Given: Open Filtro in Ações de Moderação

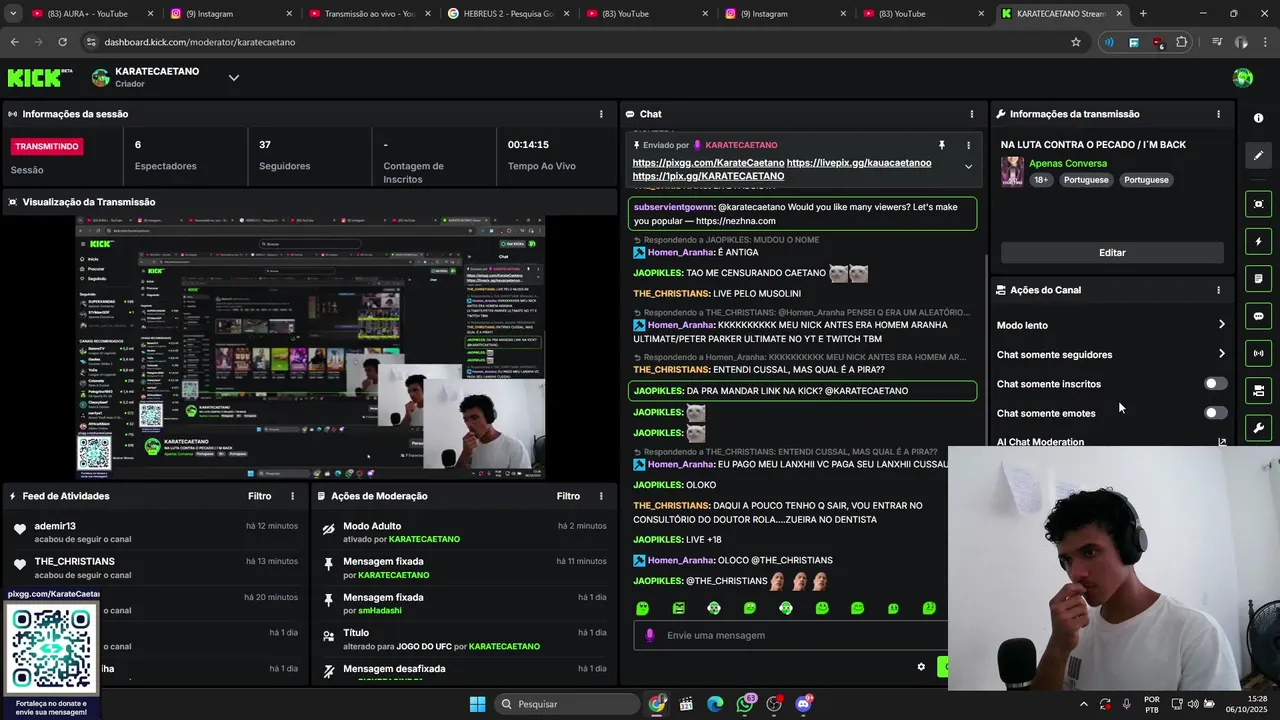Looking at the screenshot, I should pyautogui.click(x=568, y=496).
